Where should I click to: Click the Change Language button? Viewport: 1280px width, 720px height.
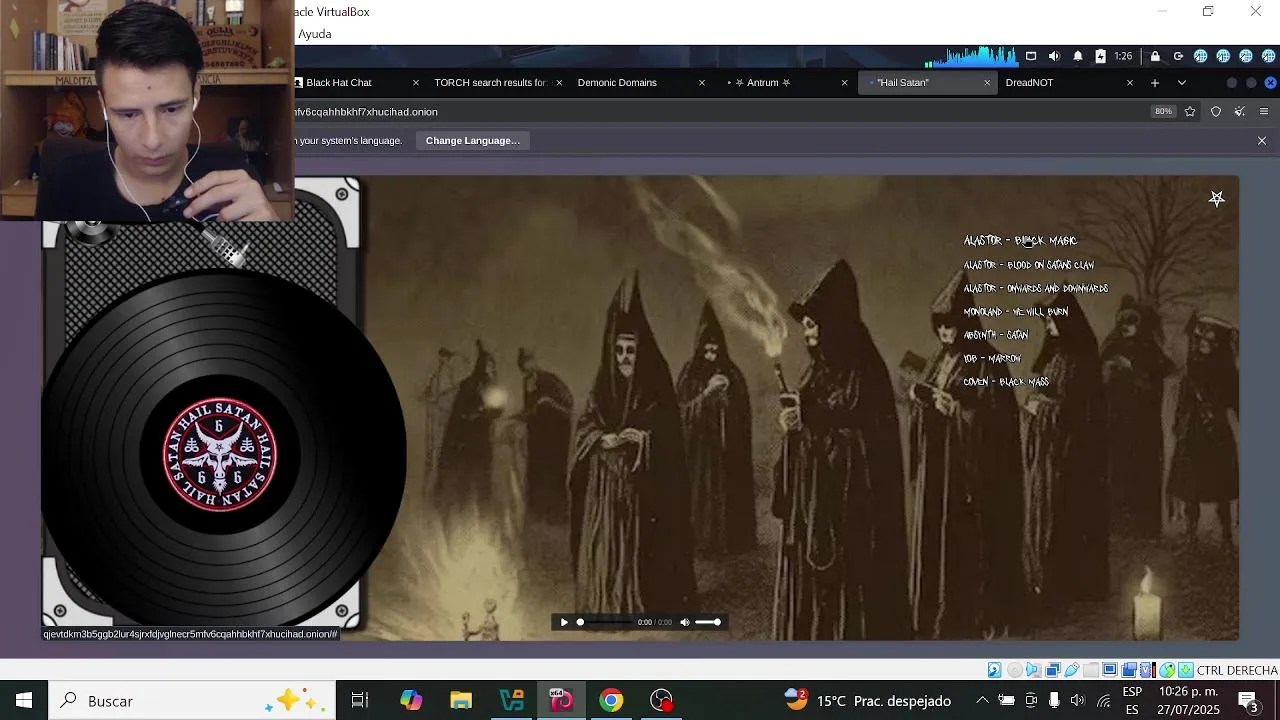coord(473,141)
